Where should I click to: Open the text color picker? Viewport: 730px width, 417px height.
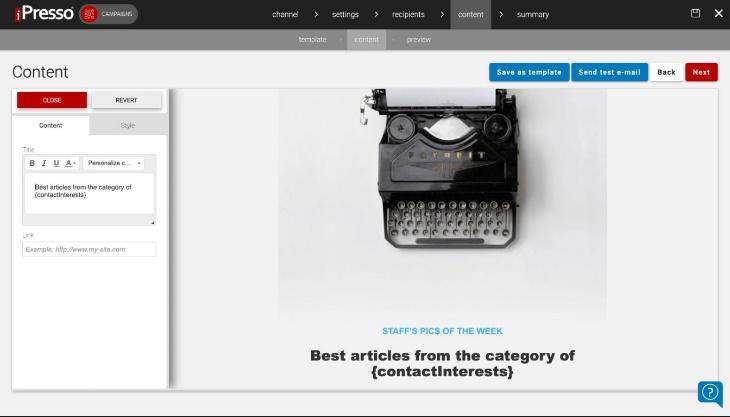tap(70, 163)
